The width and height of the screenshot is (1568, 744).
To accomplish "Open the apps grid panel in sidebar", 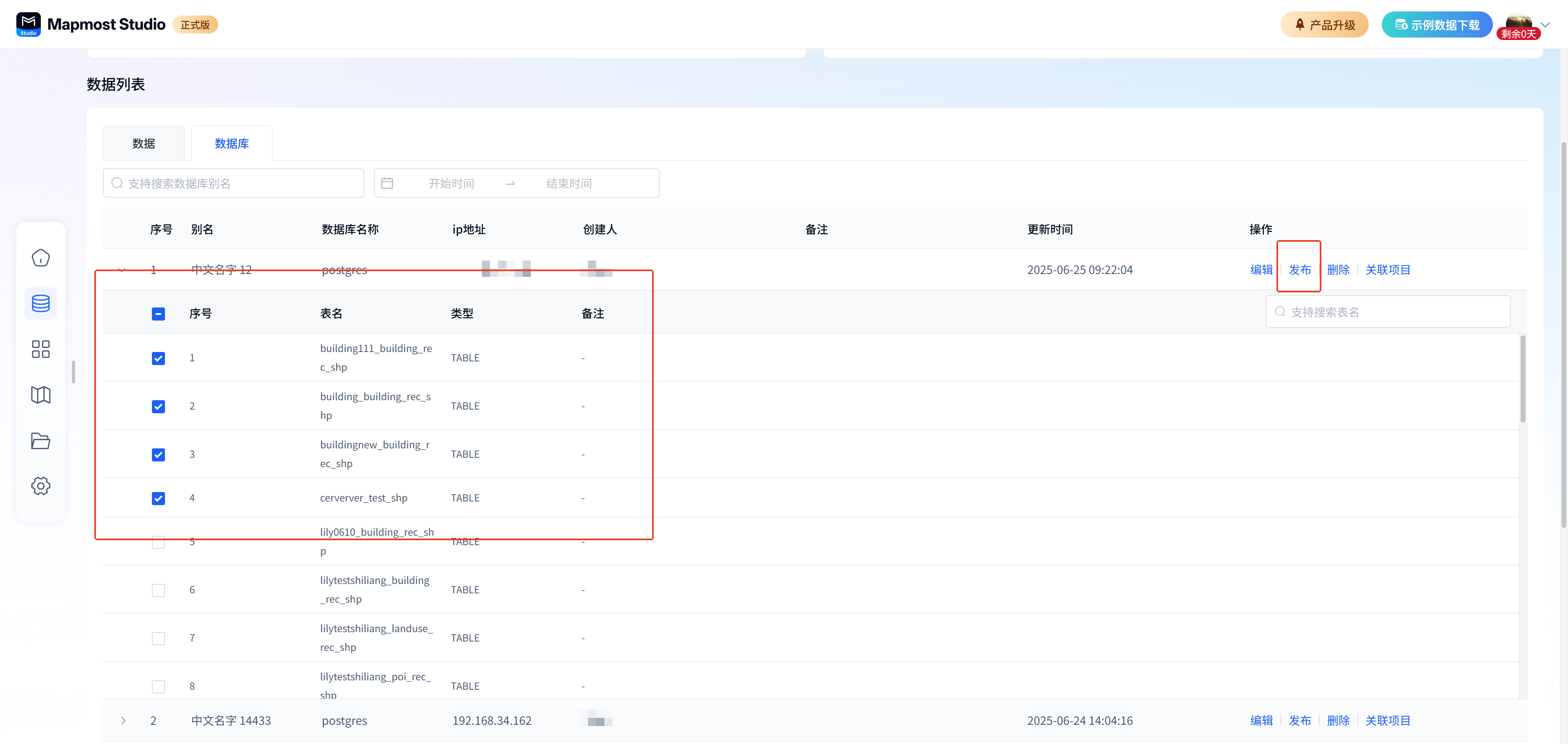I will pyautogui.click(x=40, y=349).
